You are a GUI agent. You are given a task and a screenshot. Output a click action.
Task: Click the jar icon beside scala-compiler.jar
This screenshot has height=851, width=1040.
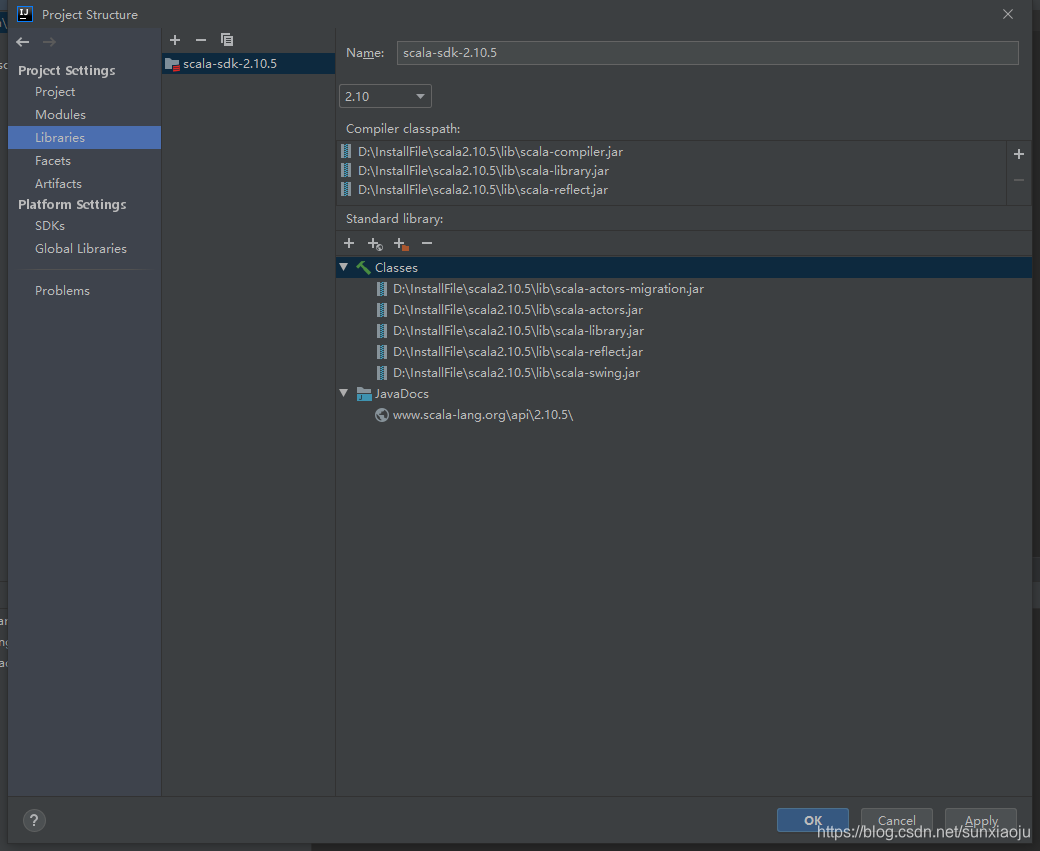346,151
